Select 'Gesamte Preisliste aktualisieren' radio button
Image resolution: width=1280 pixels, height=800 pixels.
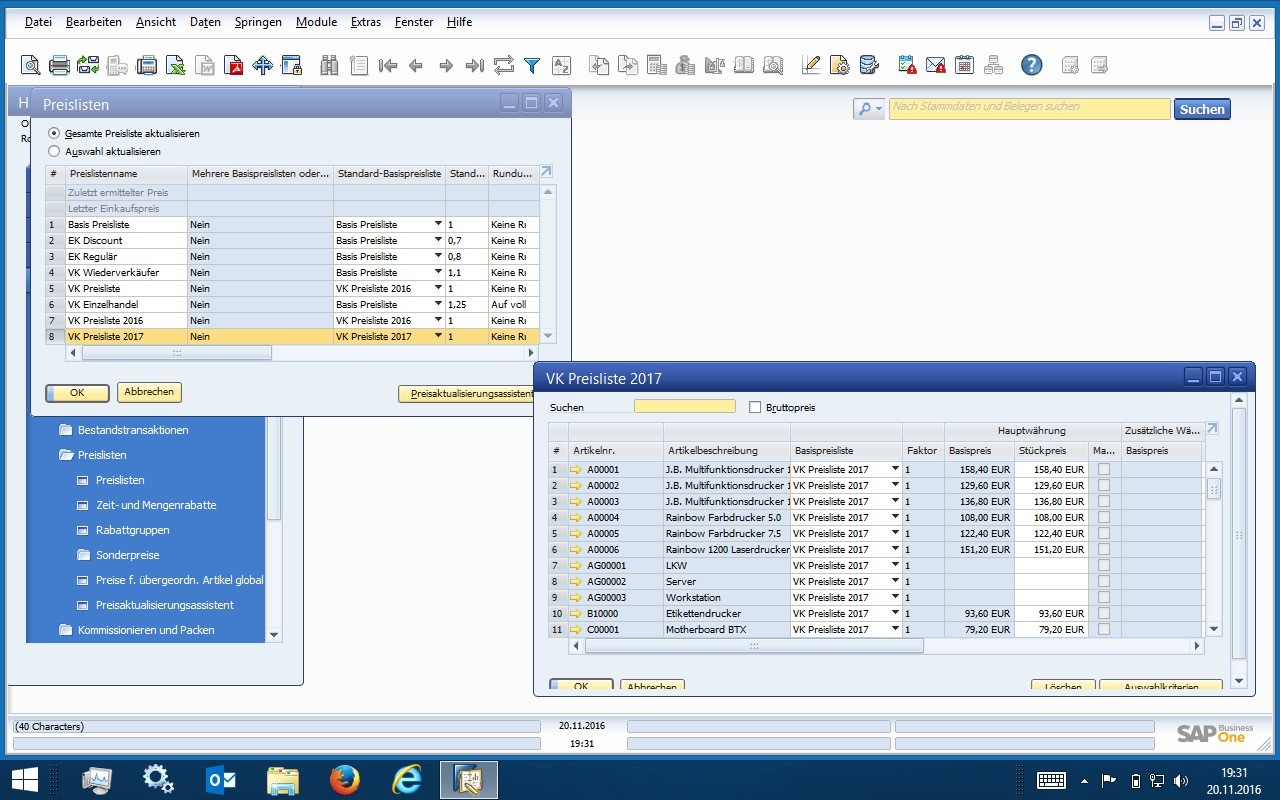(54, 133)
